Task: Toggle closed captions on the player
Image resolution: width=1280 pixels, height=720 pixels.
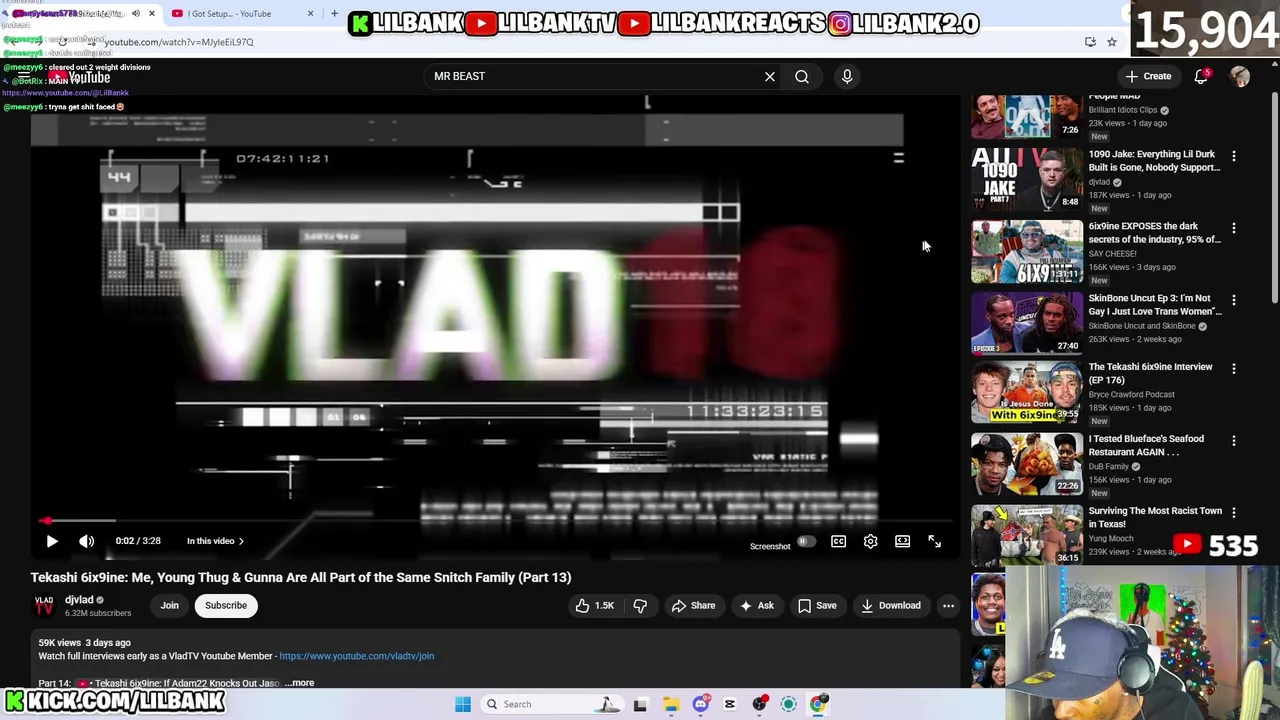Action: (838, 541)
